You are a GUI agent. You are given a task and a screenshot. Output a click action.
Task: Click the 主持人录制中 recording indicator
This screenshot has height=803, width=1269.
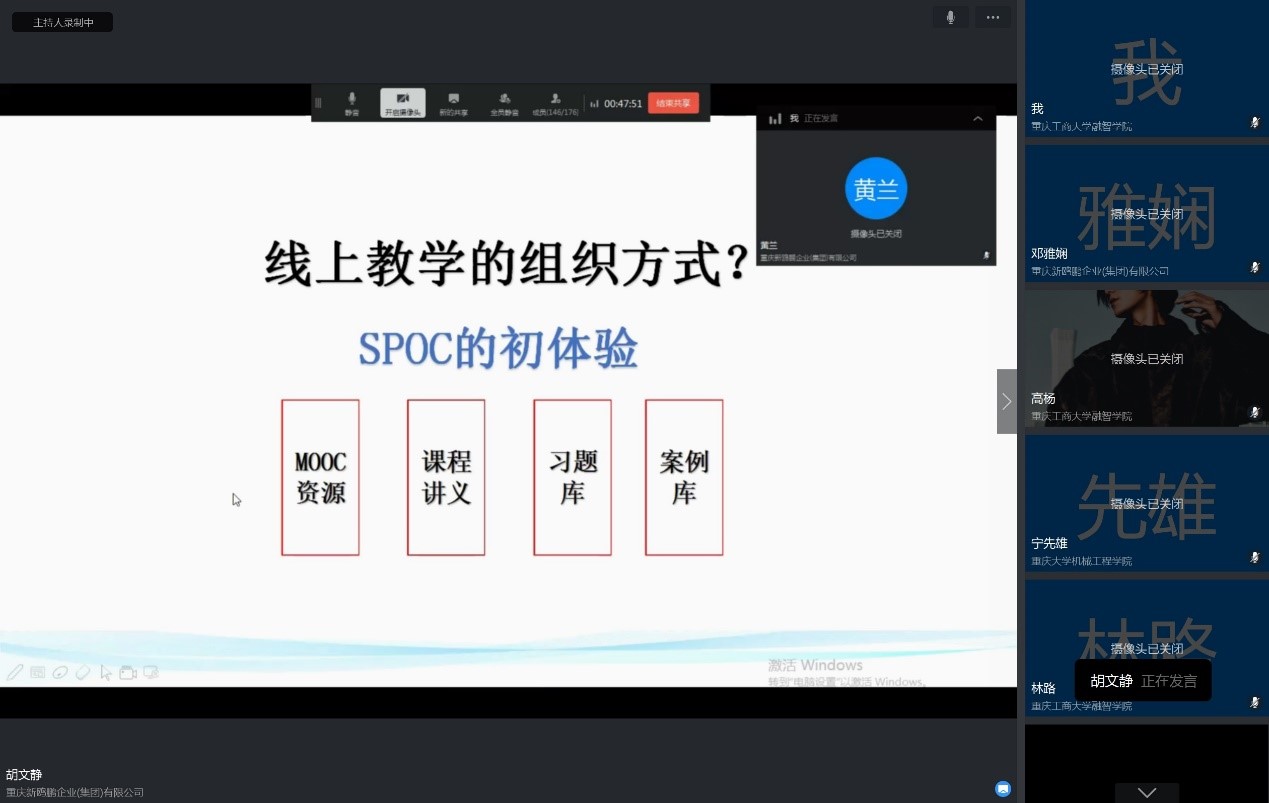62,22
